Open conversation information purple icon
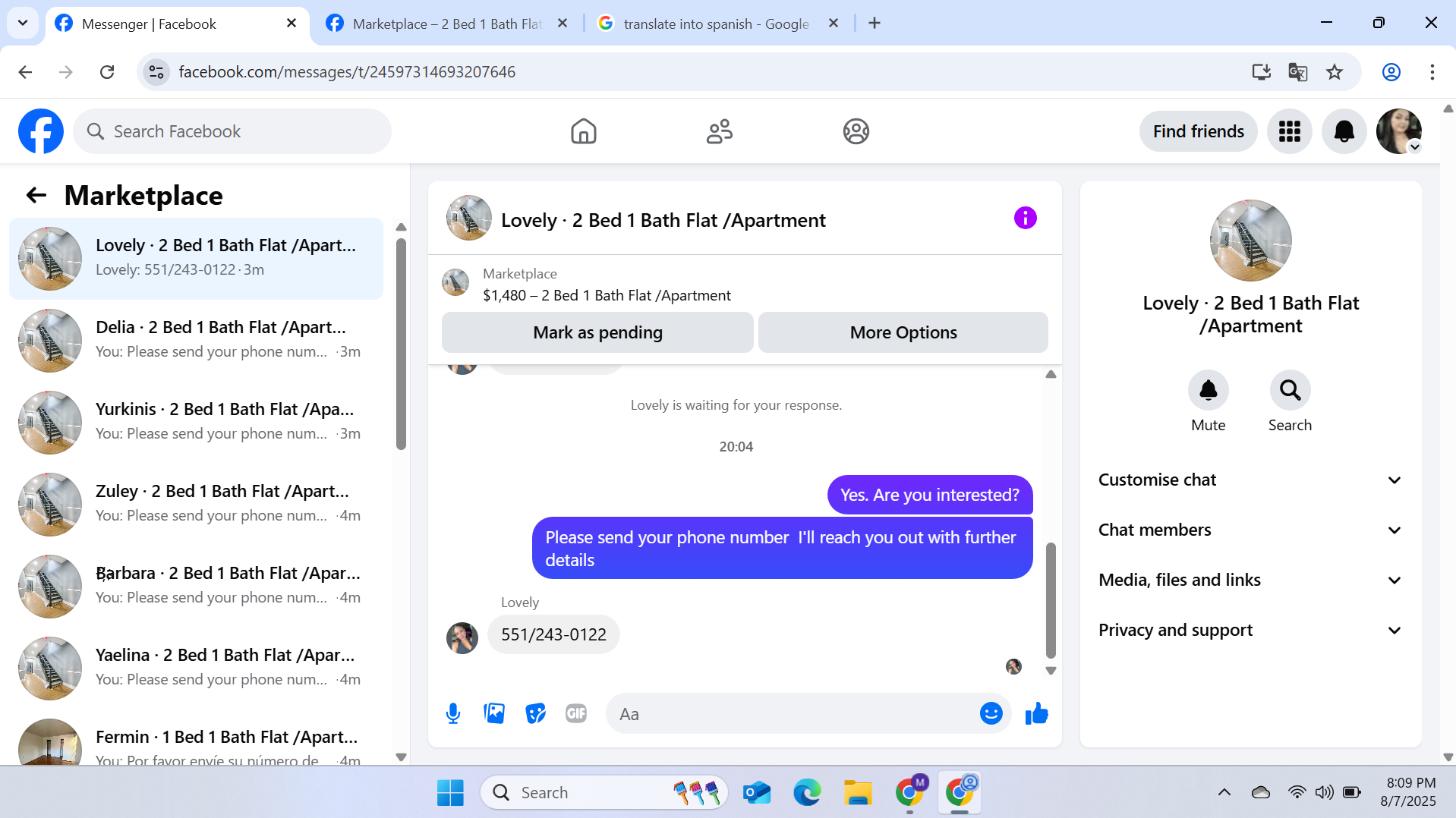Viewport: 1456px width, 818px height. pyautogui.click(x=1025, y=219)
